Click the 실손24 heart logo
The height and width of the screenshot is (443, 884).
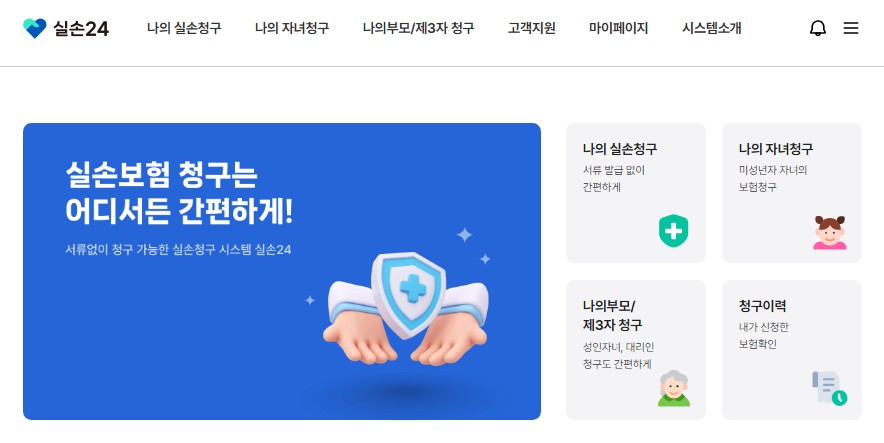pyautogui.click(x=34, y=28)
